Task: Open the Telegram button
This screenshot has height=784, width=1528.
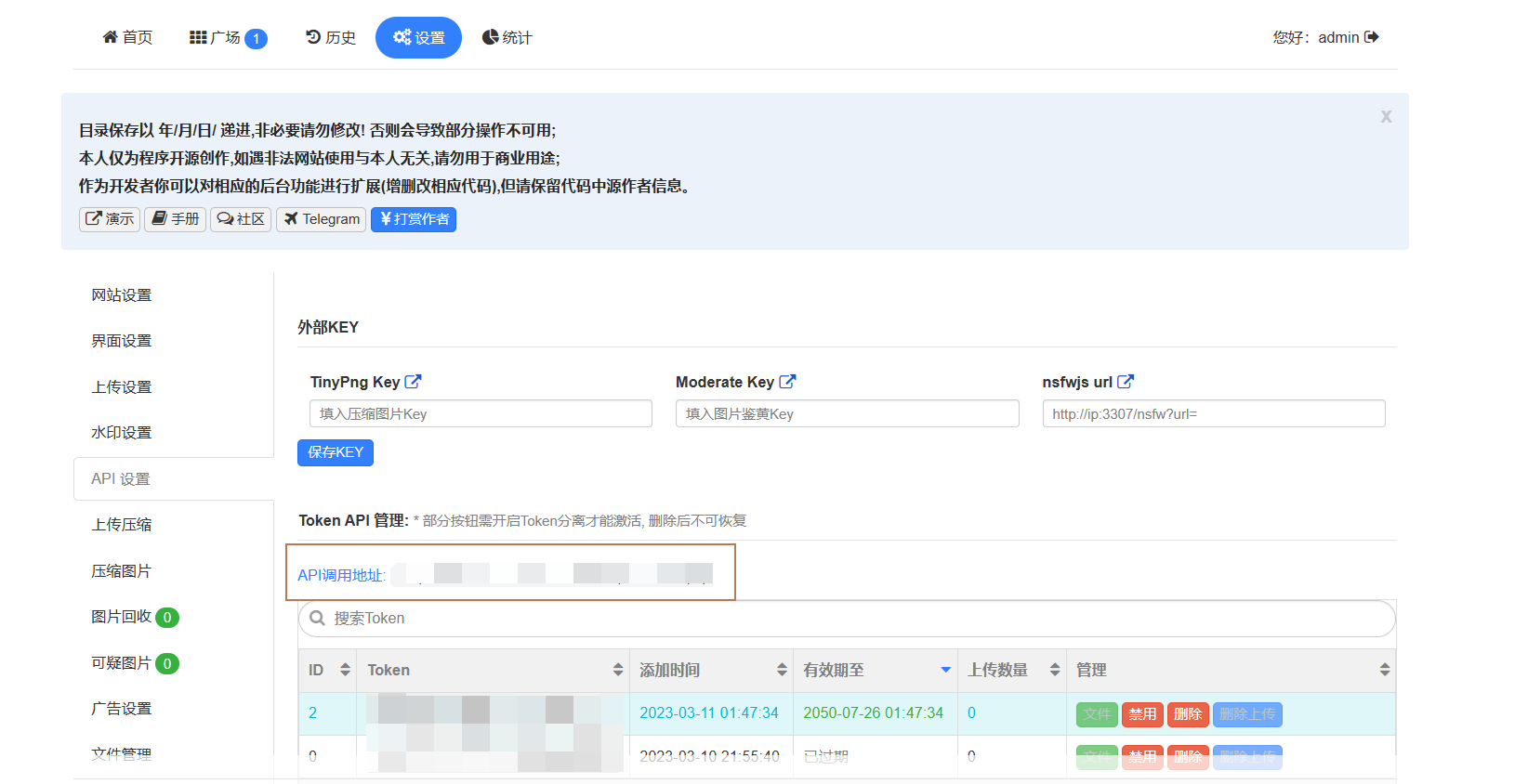Action: [x=321, y=219]
